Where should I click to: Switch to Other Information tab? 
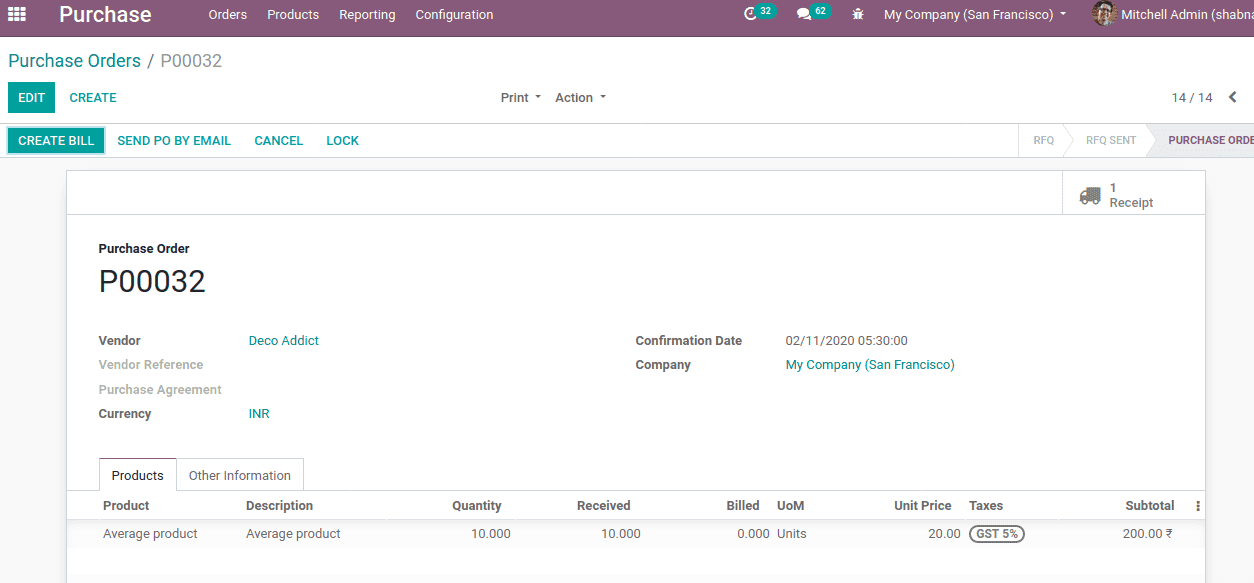click(240, 475)
